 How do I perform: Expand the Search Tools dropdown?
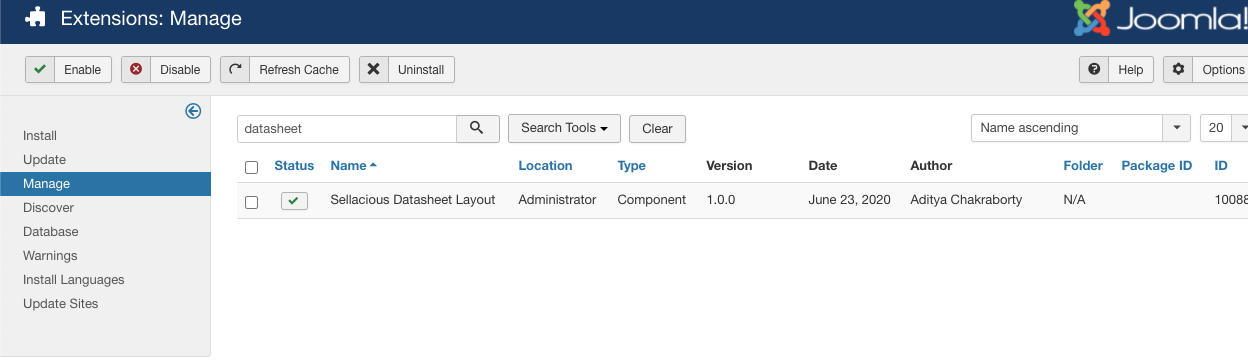coord(564,128)
